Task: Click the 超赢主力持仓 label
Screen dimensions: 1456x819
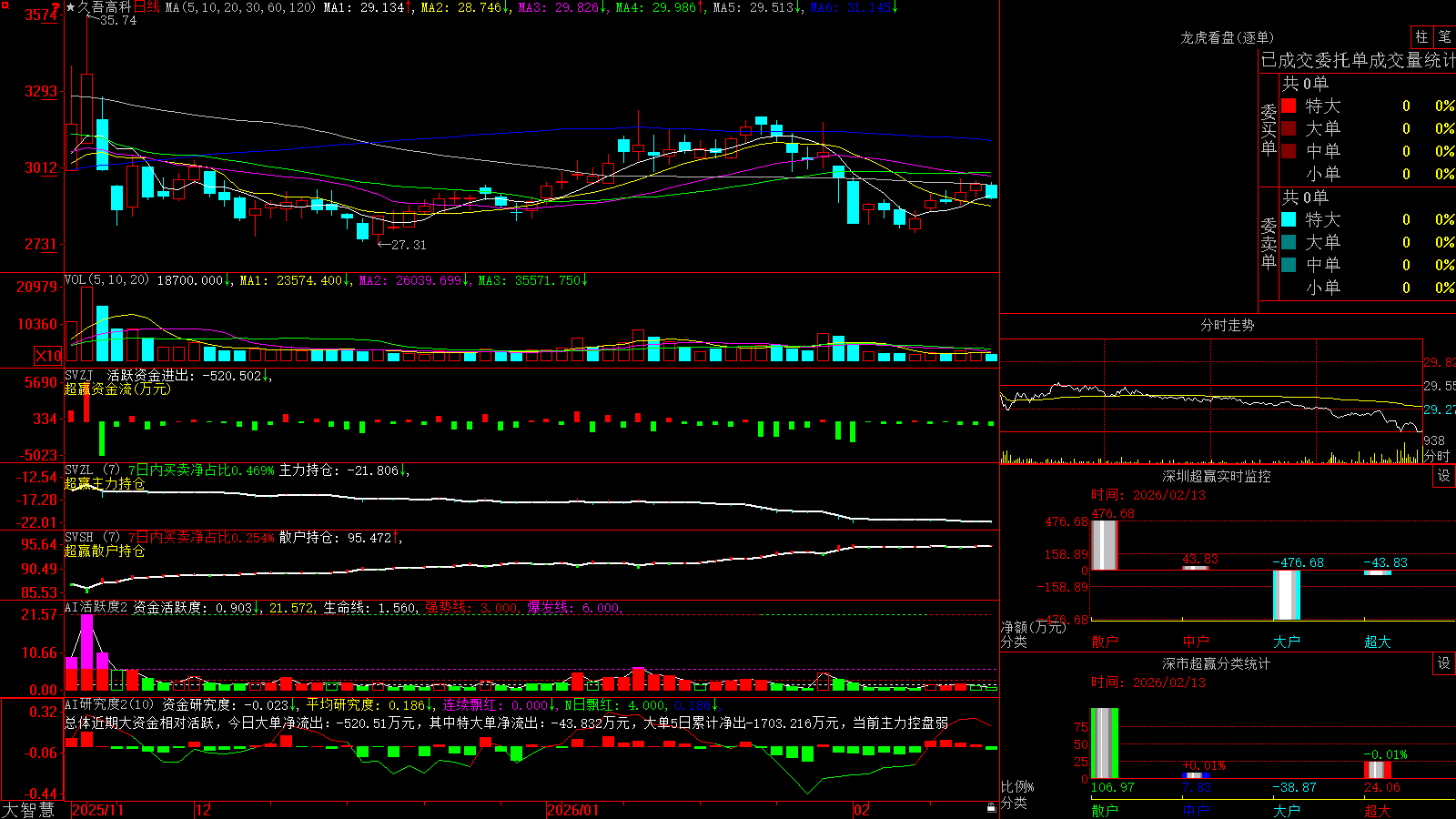Action: coord(105,483)
